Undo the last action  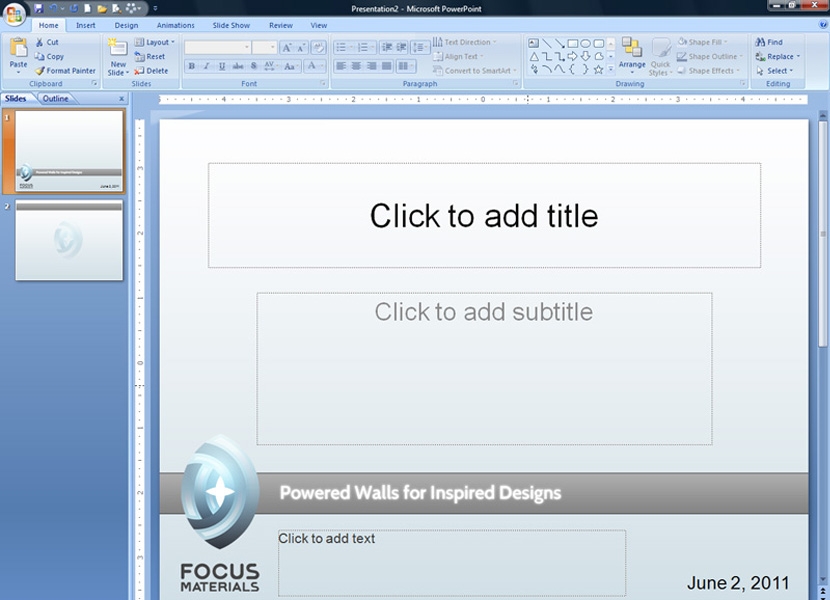coord(53,8)
